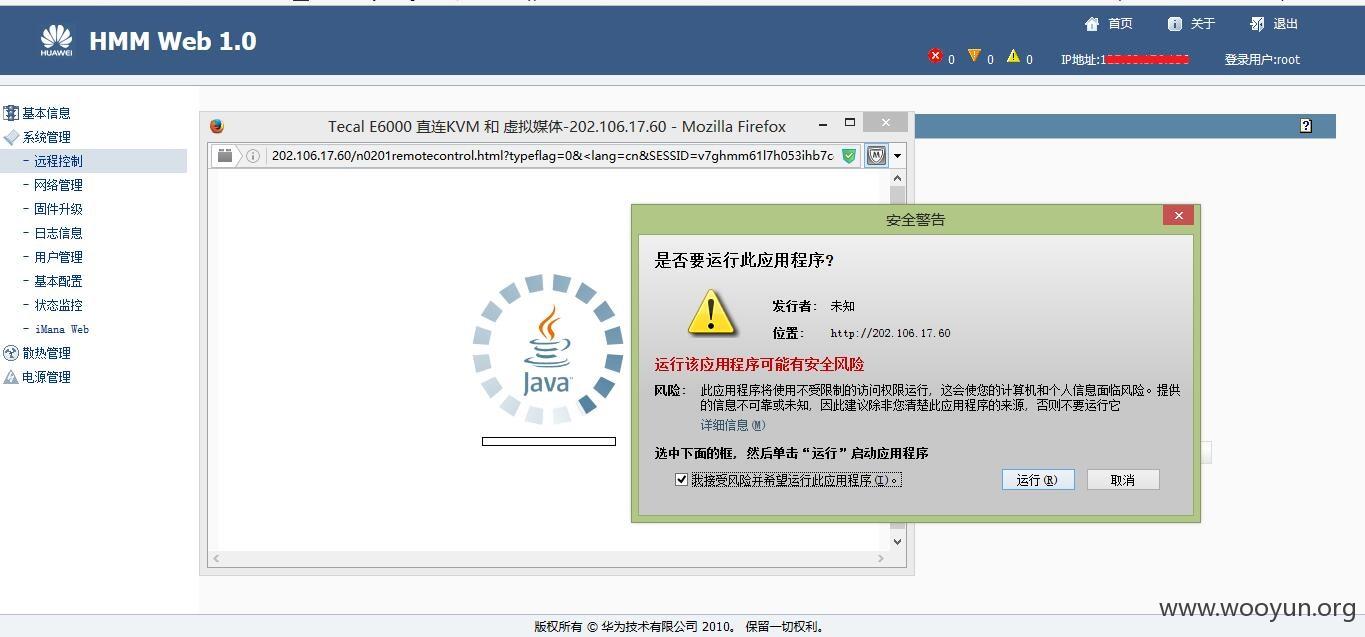
Task: Open 状态监控 from the sidebar
Action: coord(58,305)
